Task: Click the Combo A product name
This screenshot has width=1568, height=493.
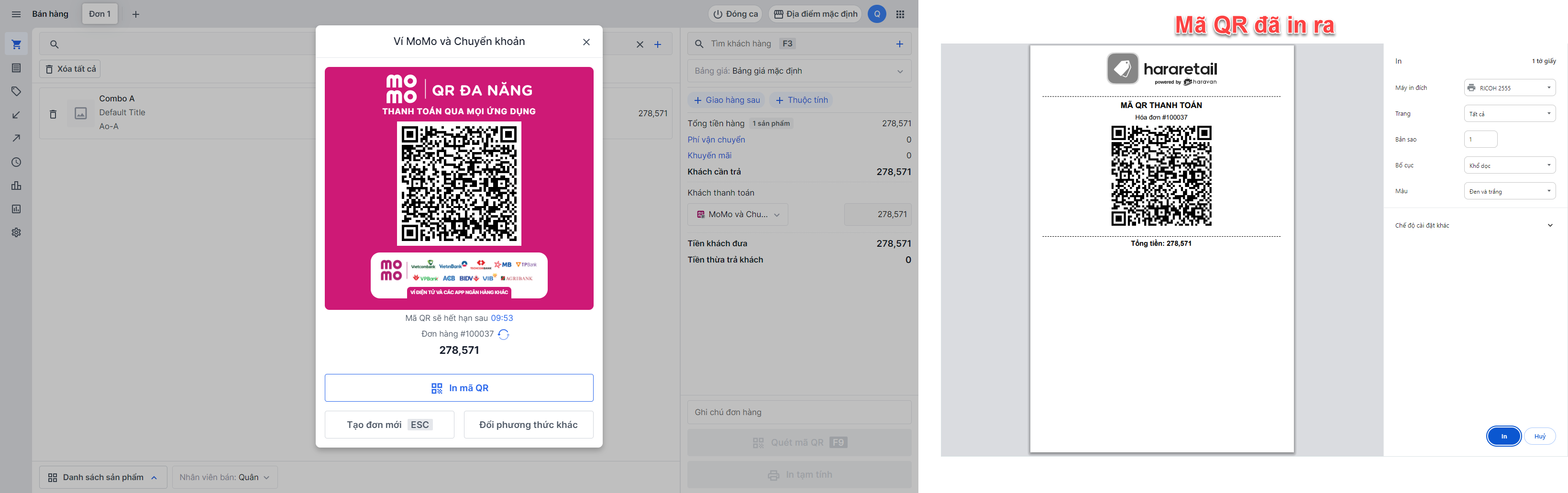Action: (x=117, y=99)
